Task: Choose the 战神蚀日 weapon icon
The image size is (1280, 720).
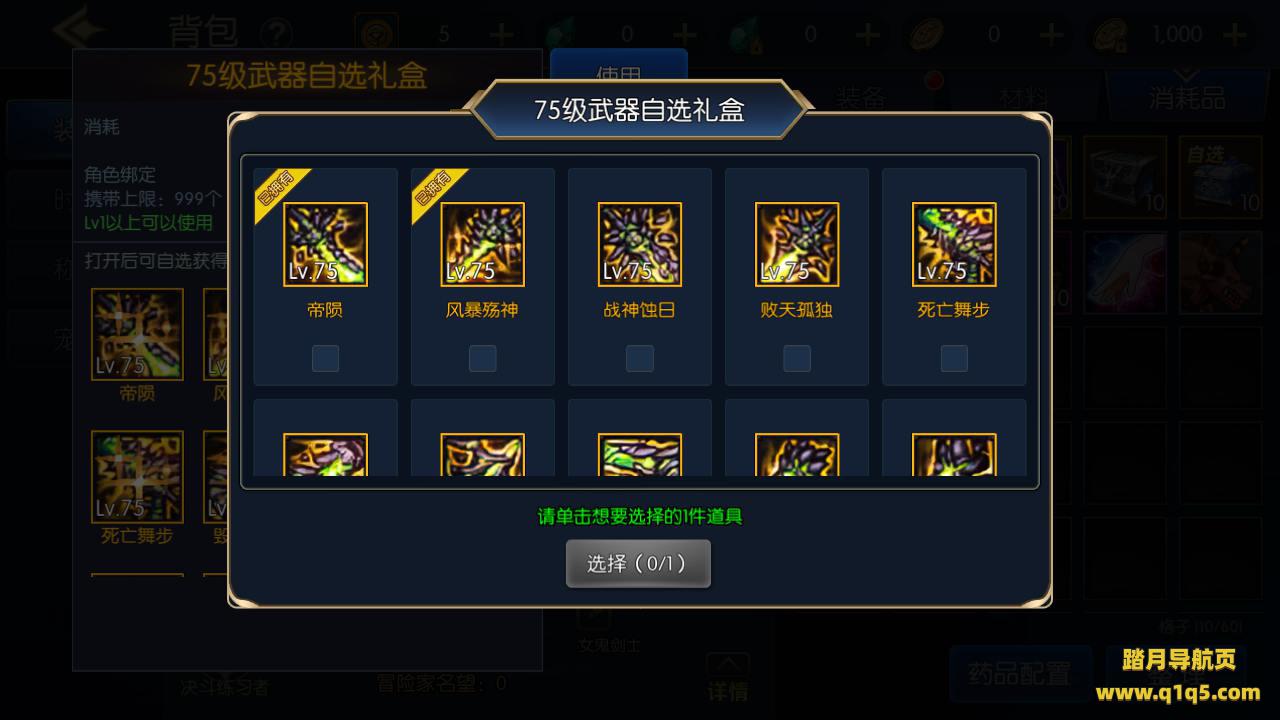Action: tap(639, 245)
